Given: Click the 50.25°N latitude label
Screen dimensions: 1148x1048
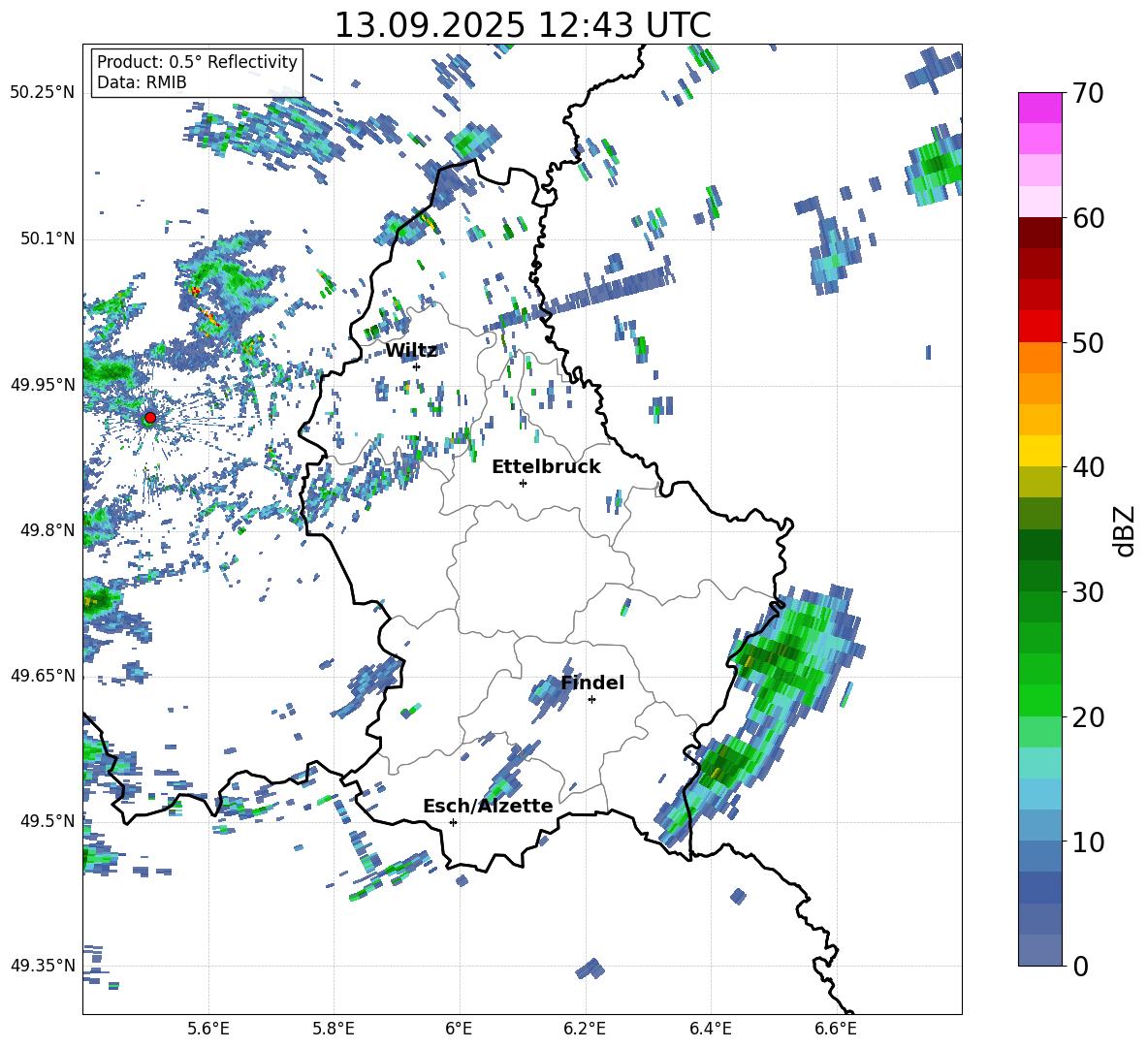Looking at the screenshot, I should pos(43,92).
